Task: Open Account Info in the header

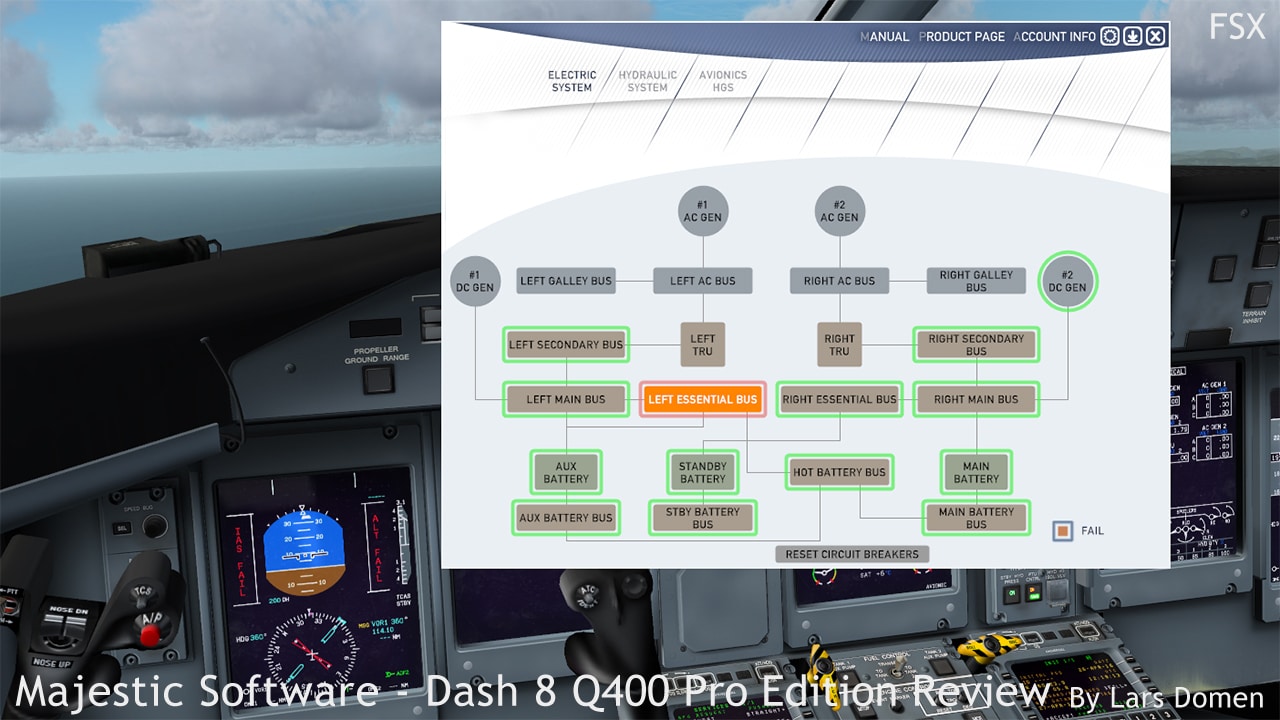Action: 1055,37
